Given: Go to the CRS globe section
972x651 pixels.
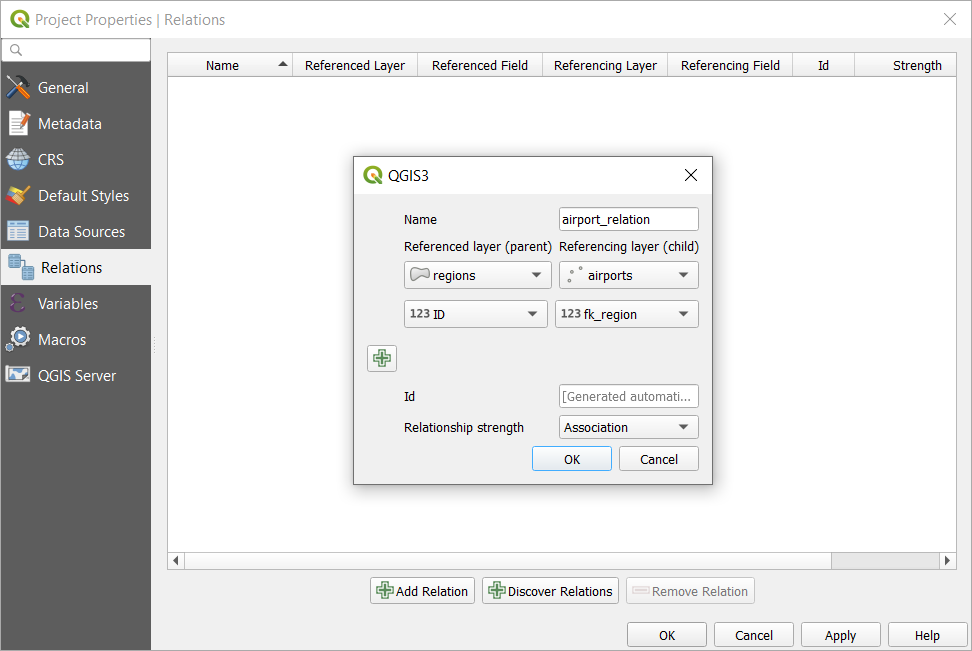Looking at the screenshot, I should 19,160.
